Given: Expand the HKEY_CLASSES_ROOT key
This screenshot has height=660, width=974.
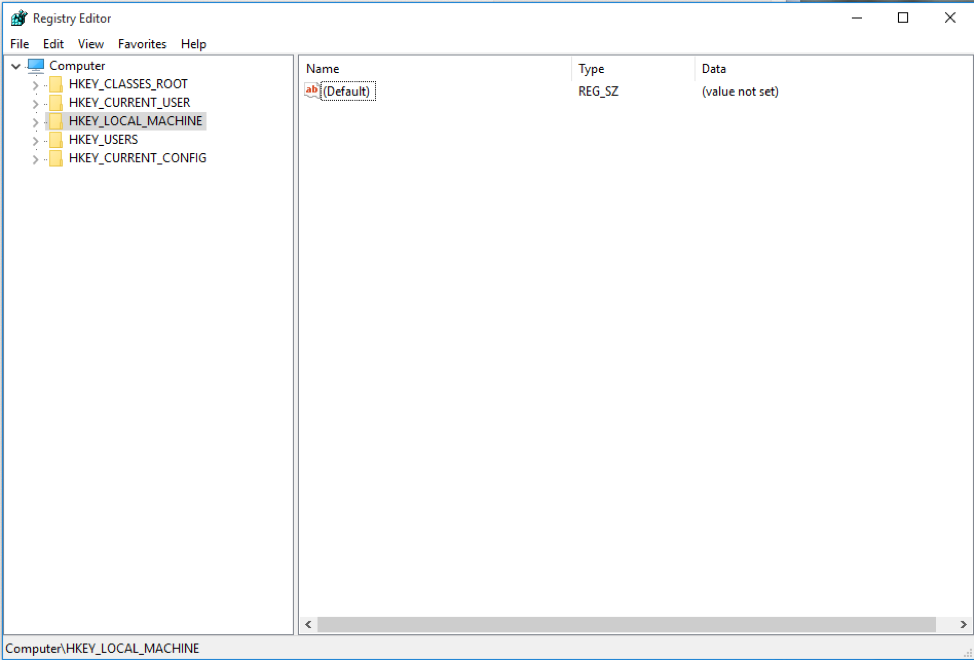Looking at the screenshot, I should point(35,84).
